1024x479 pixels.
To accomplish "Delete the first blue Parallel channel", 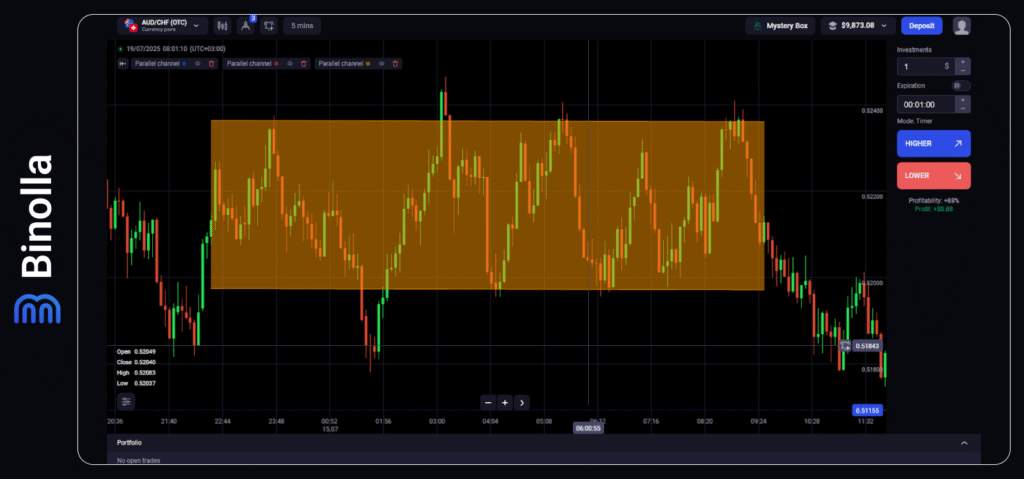I will click(x=212, y=64).
